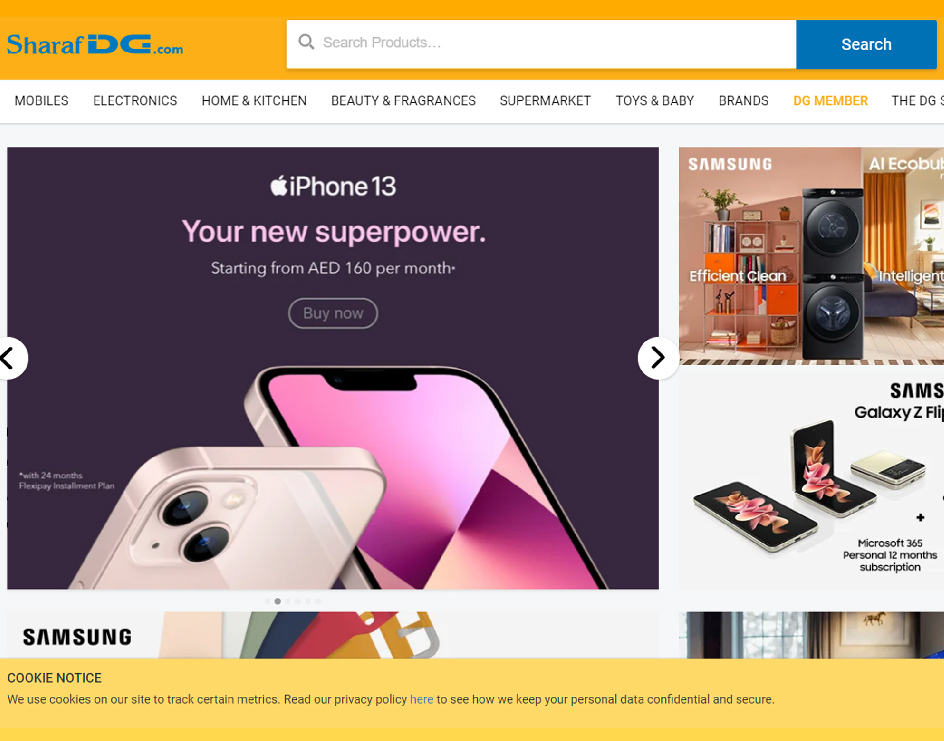Open the Supermarket section

(x=545, y=101)
